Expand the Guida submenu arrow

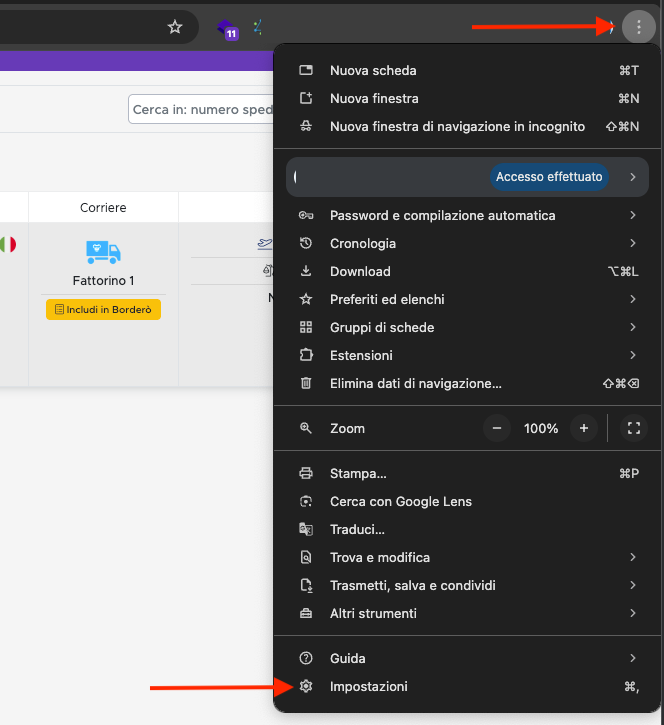633,658
